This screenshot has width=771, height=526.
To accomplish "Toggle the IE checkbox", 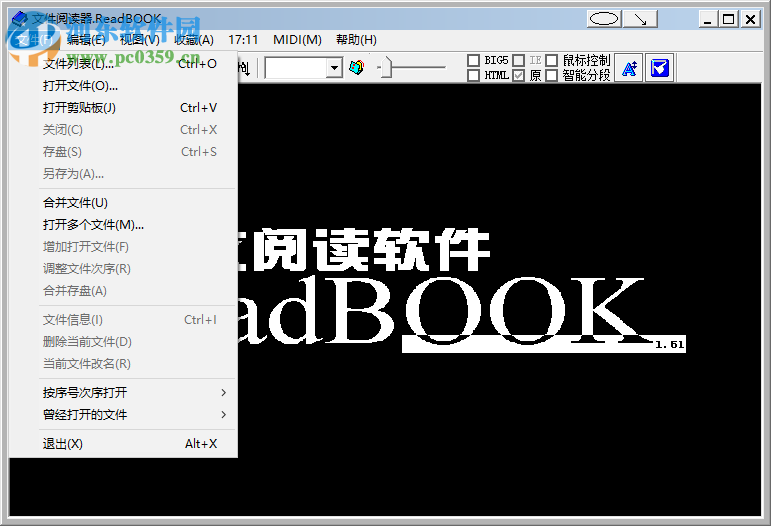I will click(x=518, y=60).
